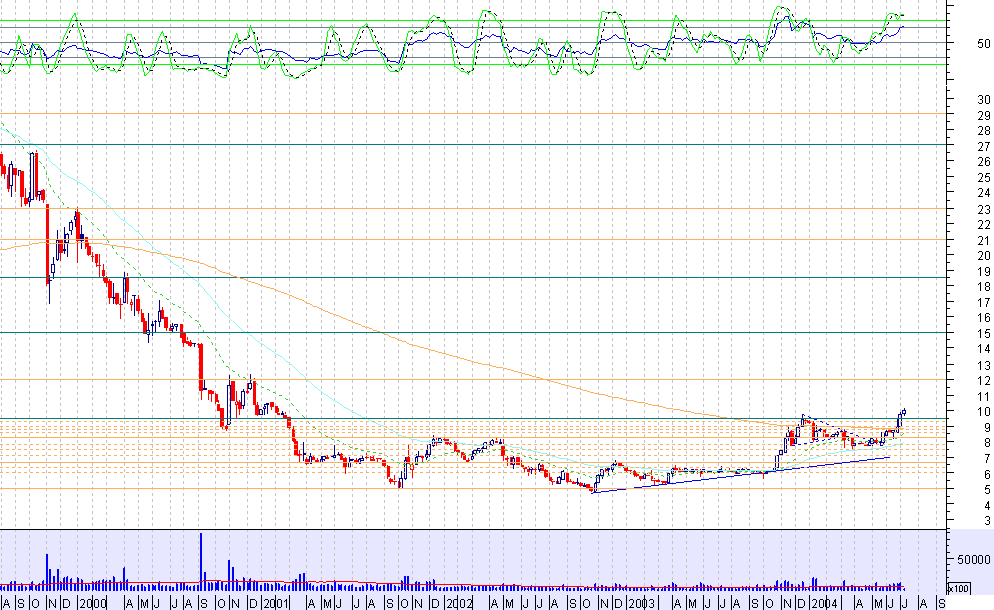Select price label 26 on price axis

pyautogui.click(x=984, y=162)
